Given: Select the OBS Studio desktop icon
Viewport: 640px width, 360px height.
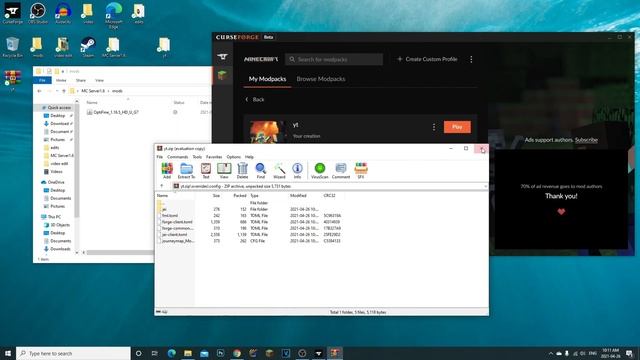Looking at the screenshot, I should (38, 13).
